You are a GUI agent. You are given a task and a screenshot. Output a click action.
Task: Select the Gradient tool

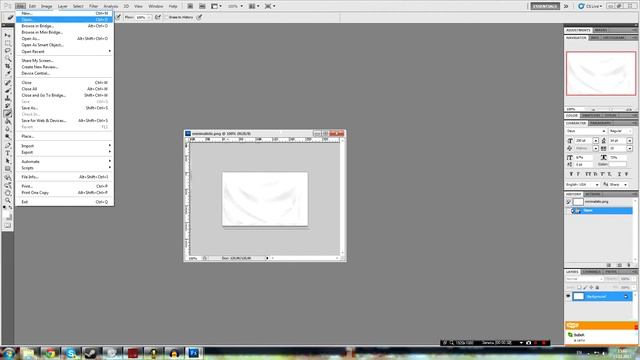tap(8, 122)
